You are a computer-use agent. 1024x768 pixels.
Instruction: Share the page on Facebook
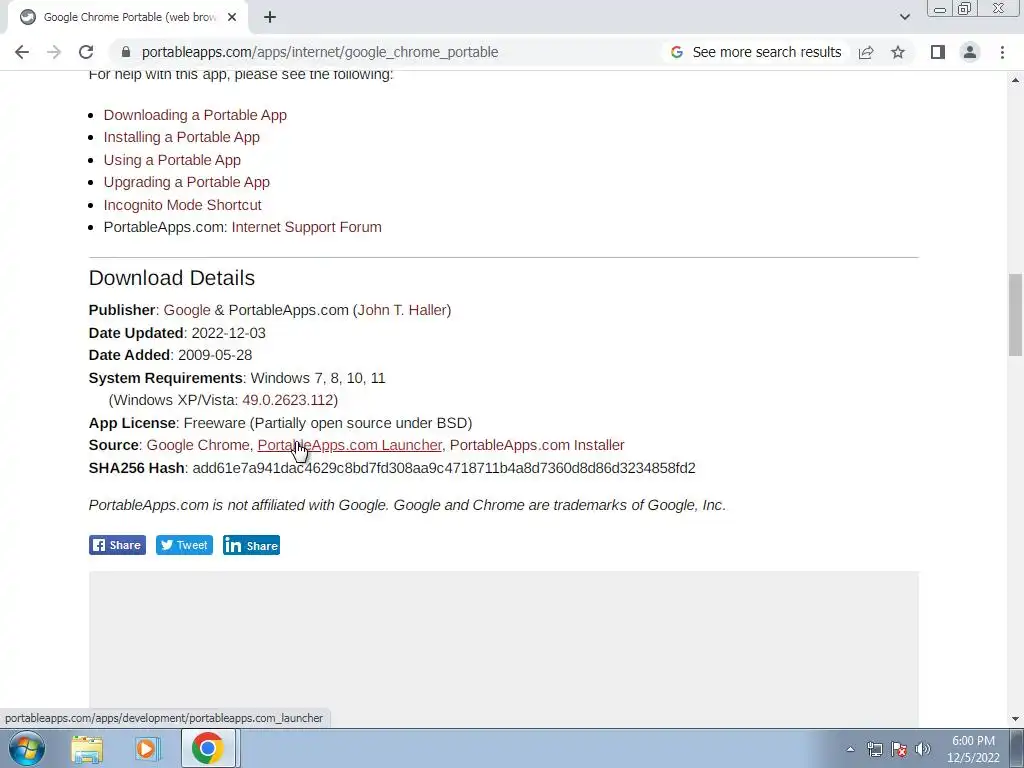[118, 545]
